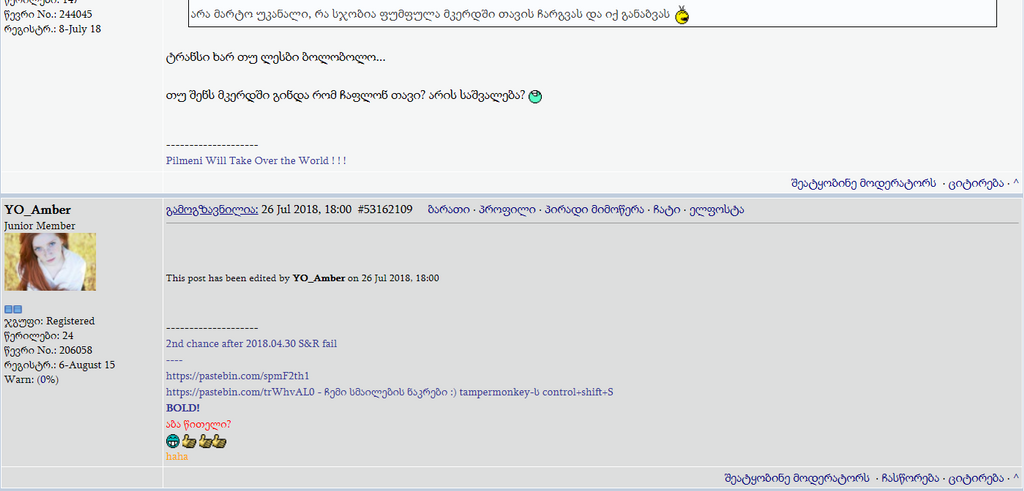Click the 'წერილები: 24' post count text
The height and width of the screenshot is (491, 1024).
tap(39, 336)
